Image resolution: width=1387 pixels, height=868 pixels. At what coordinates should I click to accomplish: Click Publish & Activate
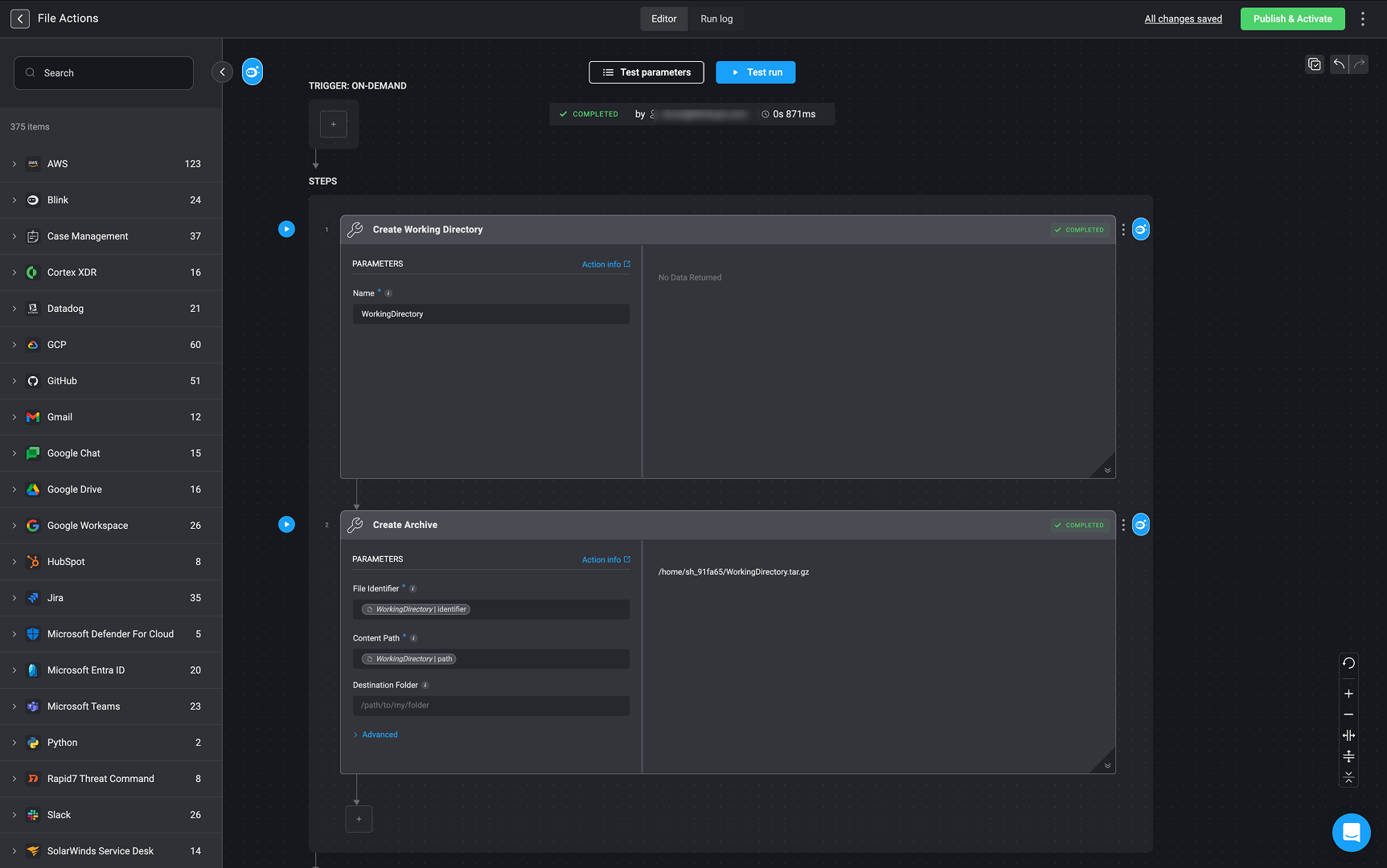point(1293,18)
